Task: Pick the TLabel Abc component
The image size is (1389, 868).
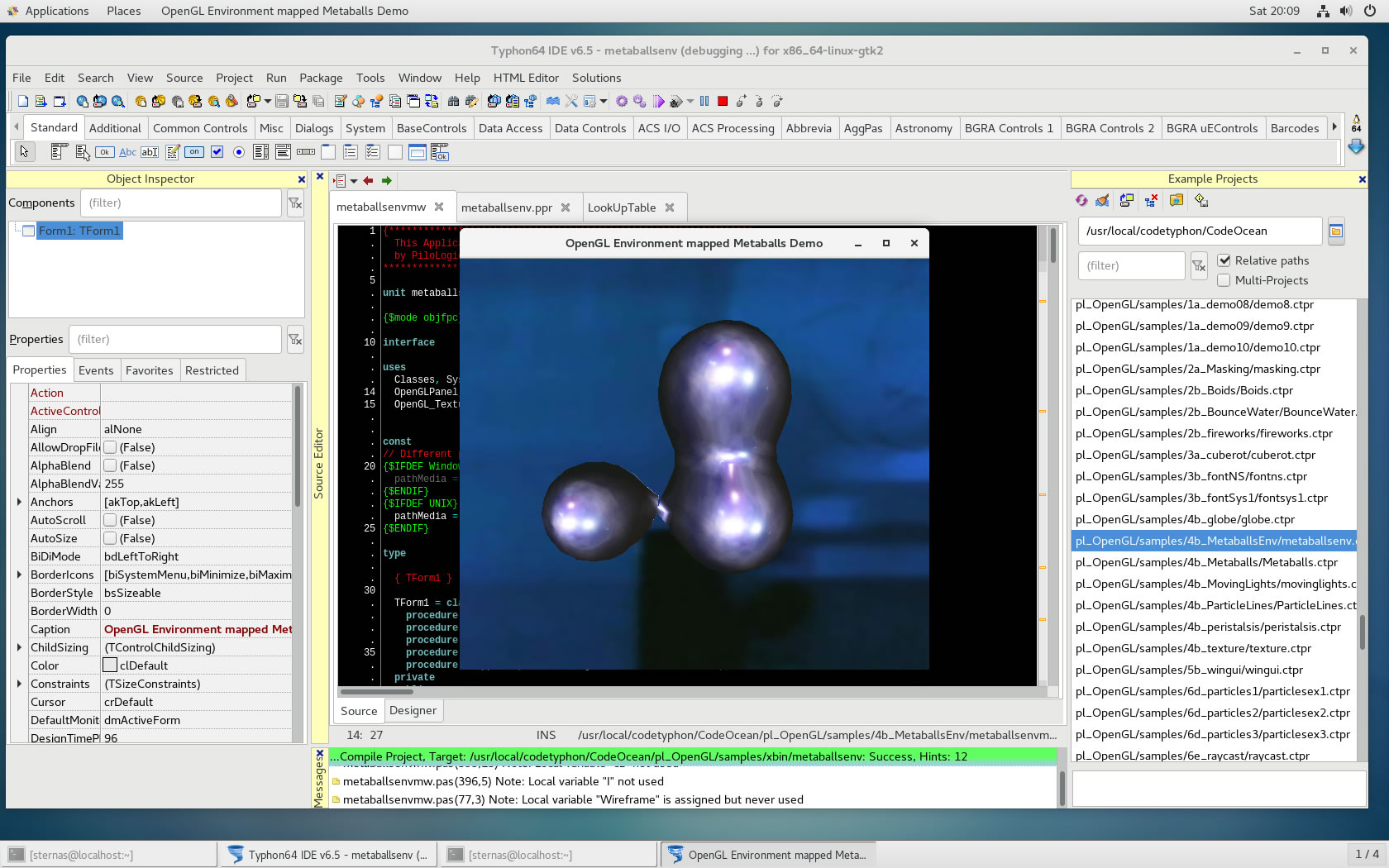Action: 127,151
